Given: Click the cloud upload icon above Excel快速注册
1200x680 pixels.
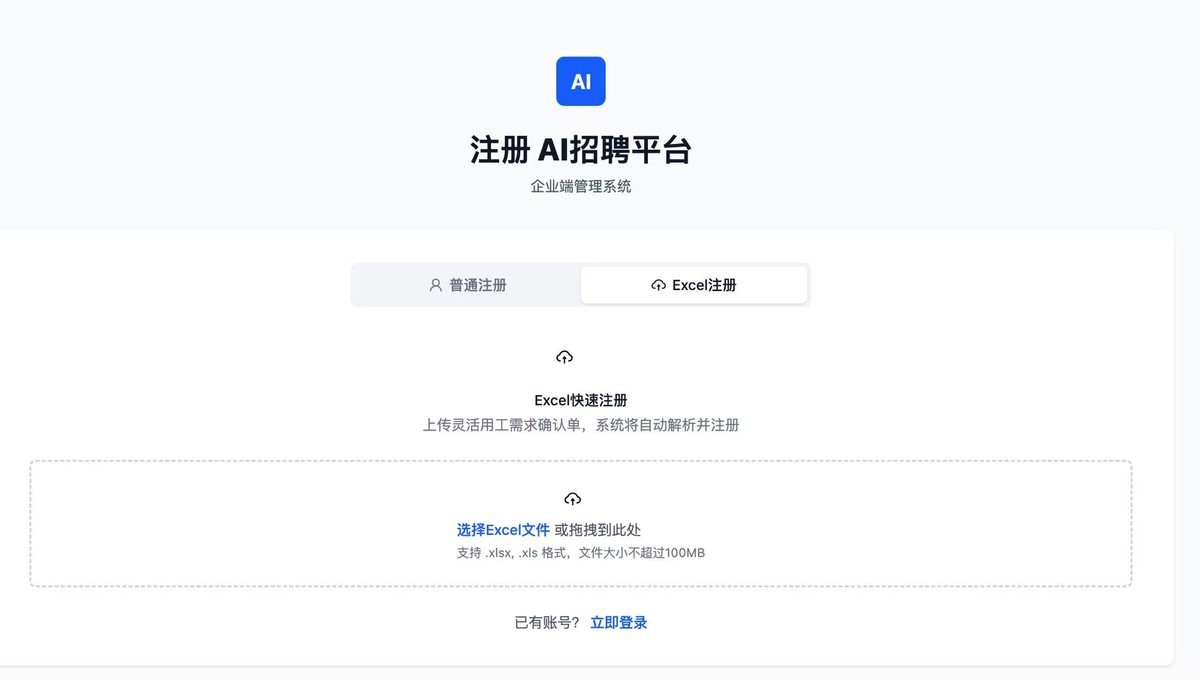Looking at the screenshot, I should click(x=564, y=357).
